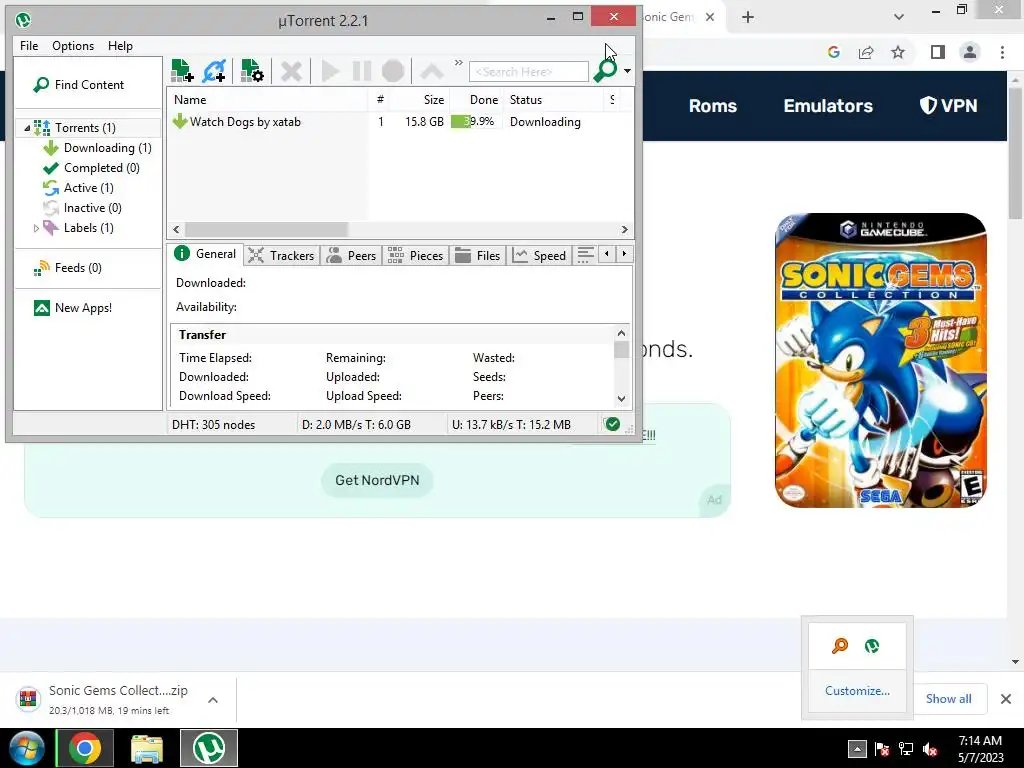This screenshot has width=1024, height=768.
Task: Select Active (1) category
Action: tap(78, 188)
